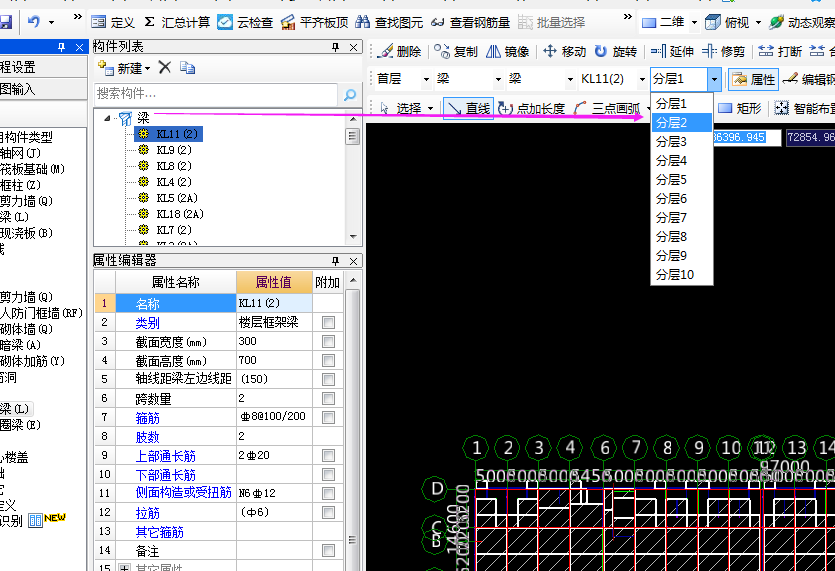Edit the 名称 value KL11(2)
The image size is (835, 571).
pyautogui.click(x=274, y=304)
